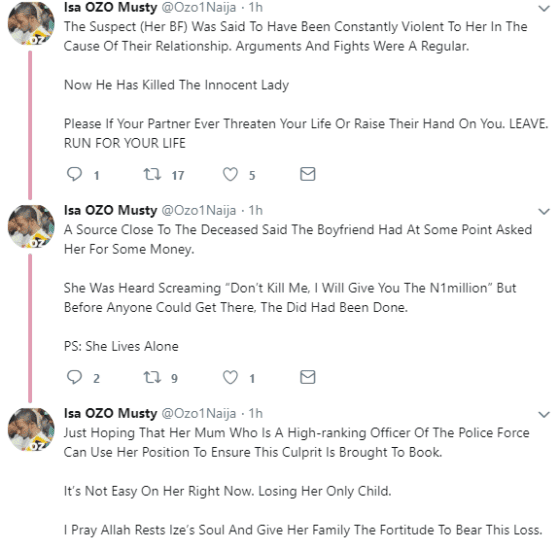The width and height of the screenshot is (558, 549).
Task: Click profile avatar on second tweet
Action: (x=31, y=226)
